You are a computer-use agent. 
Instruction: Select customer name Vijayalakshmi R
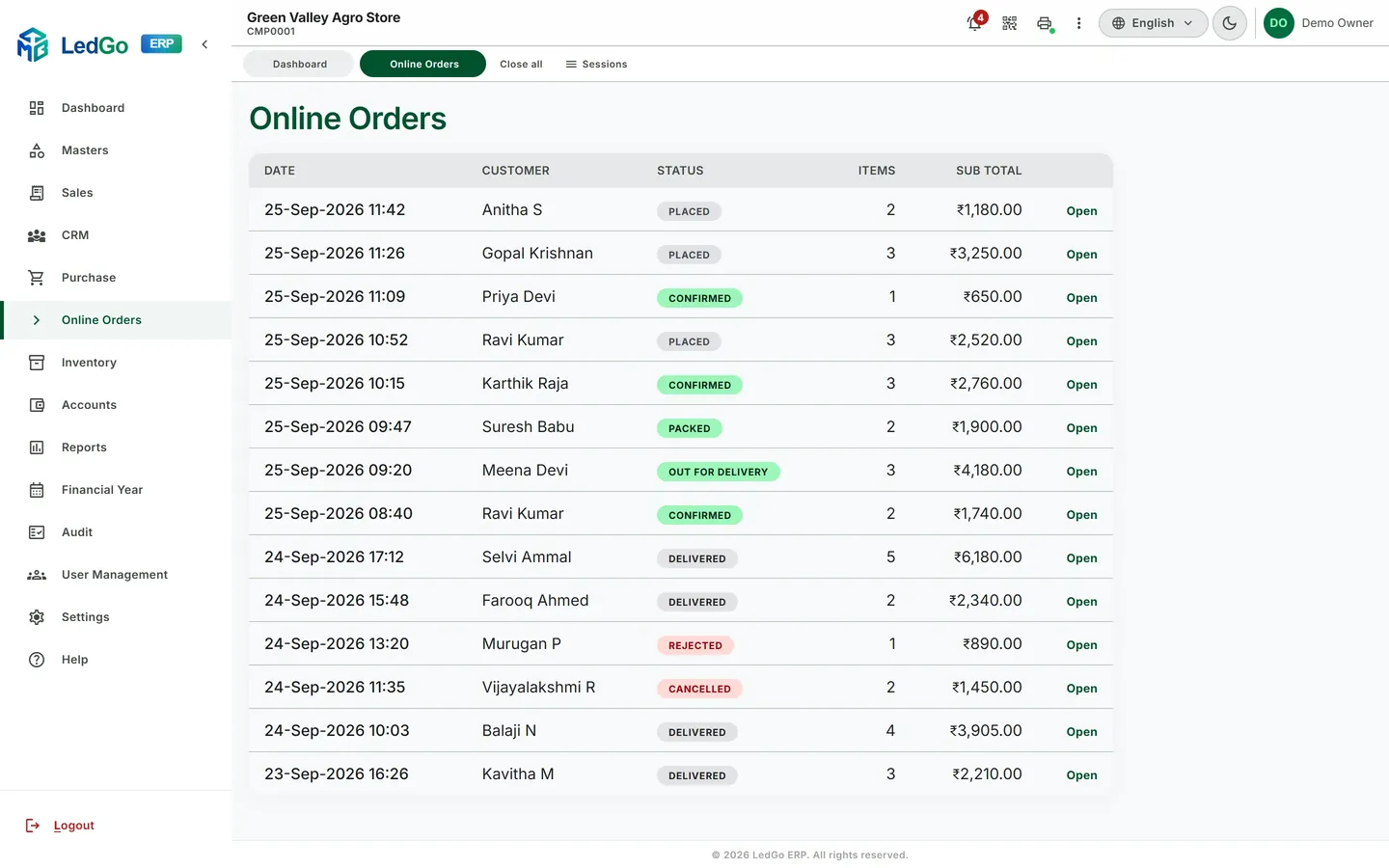click(x=538, y=688)
